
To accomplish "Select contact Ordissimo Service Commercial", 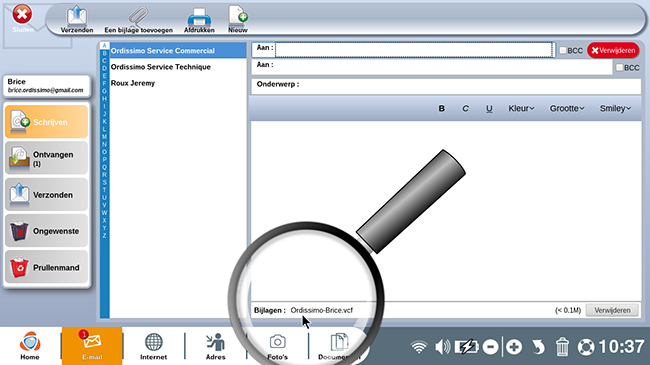I will coord(178,51).
